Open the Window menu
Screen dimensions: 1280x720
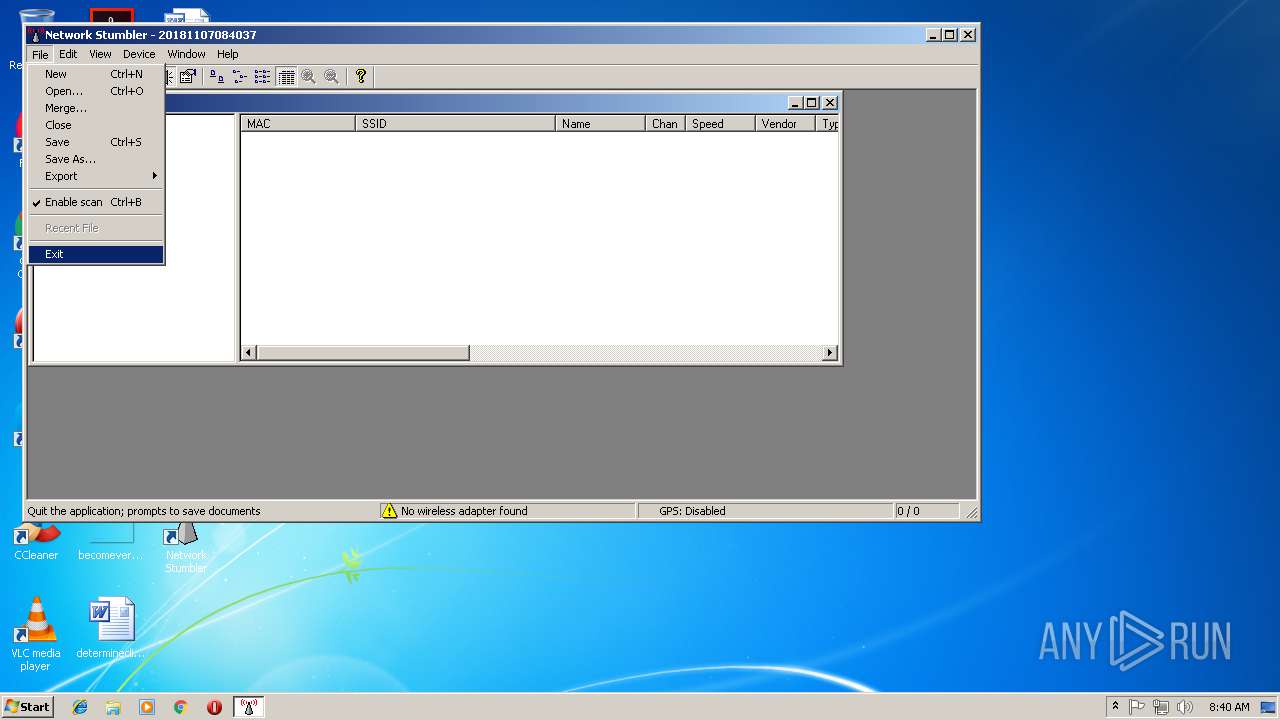186,54
